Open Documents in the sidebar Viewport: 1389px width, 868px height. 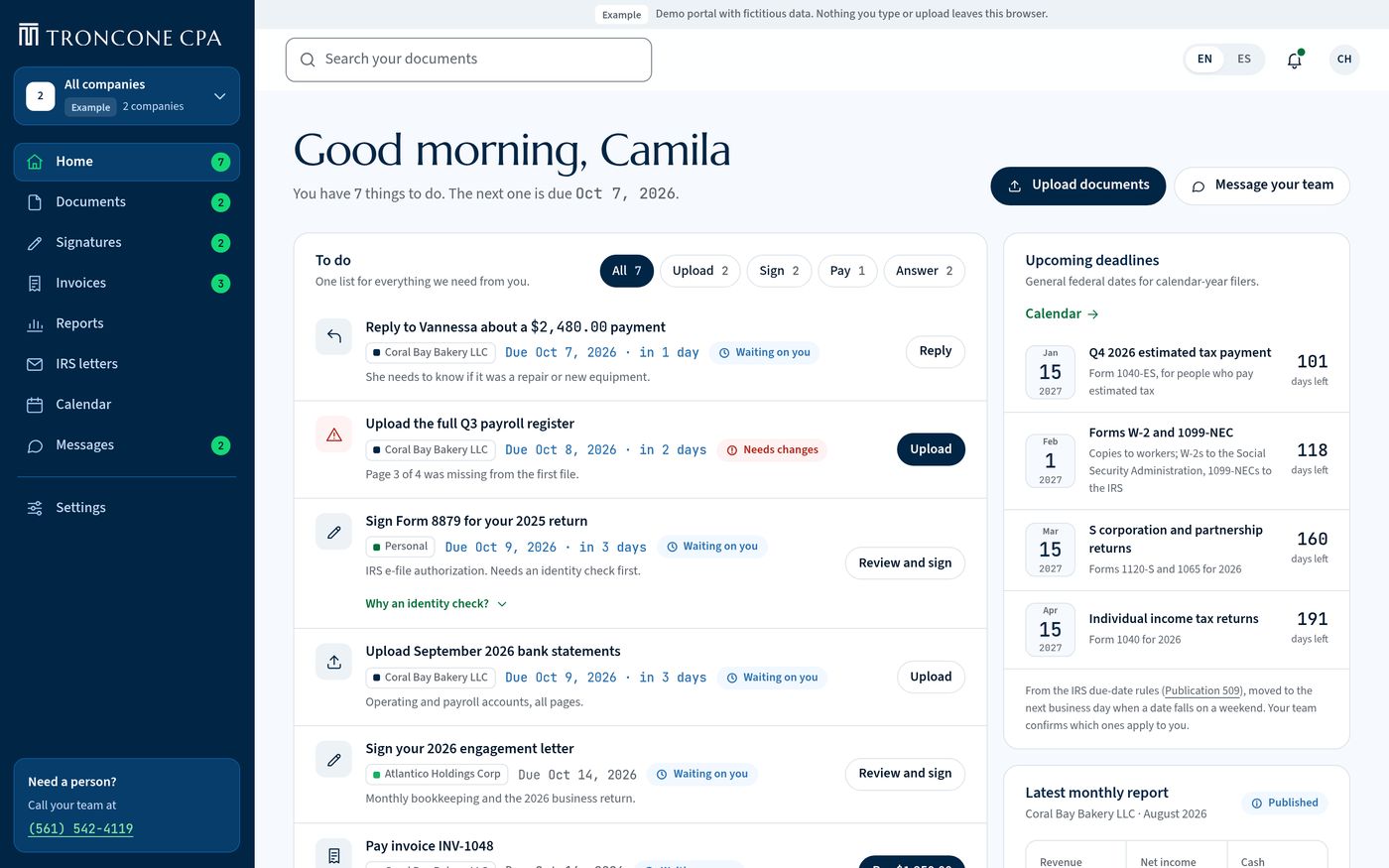[127, 202]
